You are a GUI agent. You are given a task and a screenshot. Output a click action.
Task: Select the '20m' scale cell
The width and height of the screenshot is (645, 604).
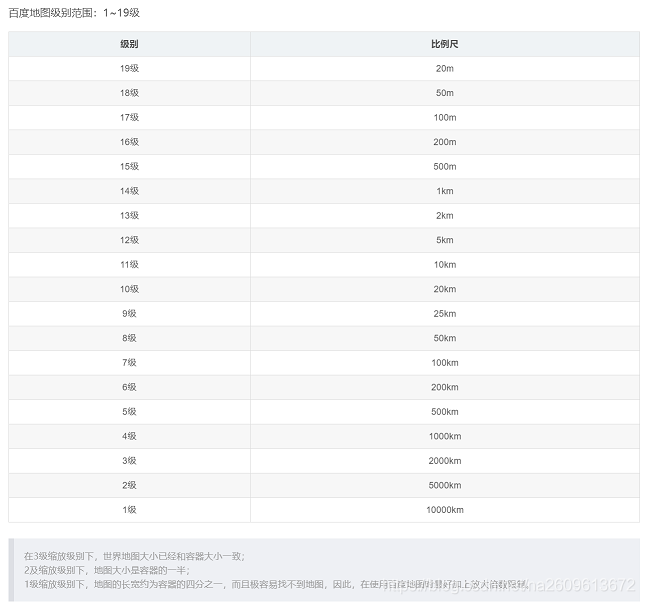pyautogui.click(x=445, y=68)
